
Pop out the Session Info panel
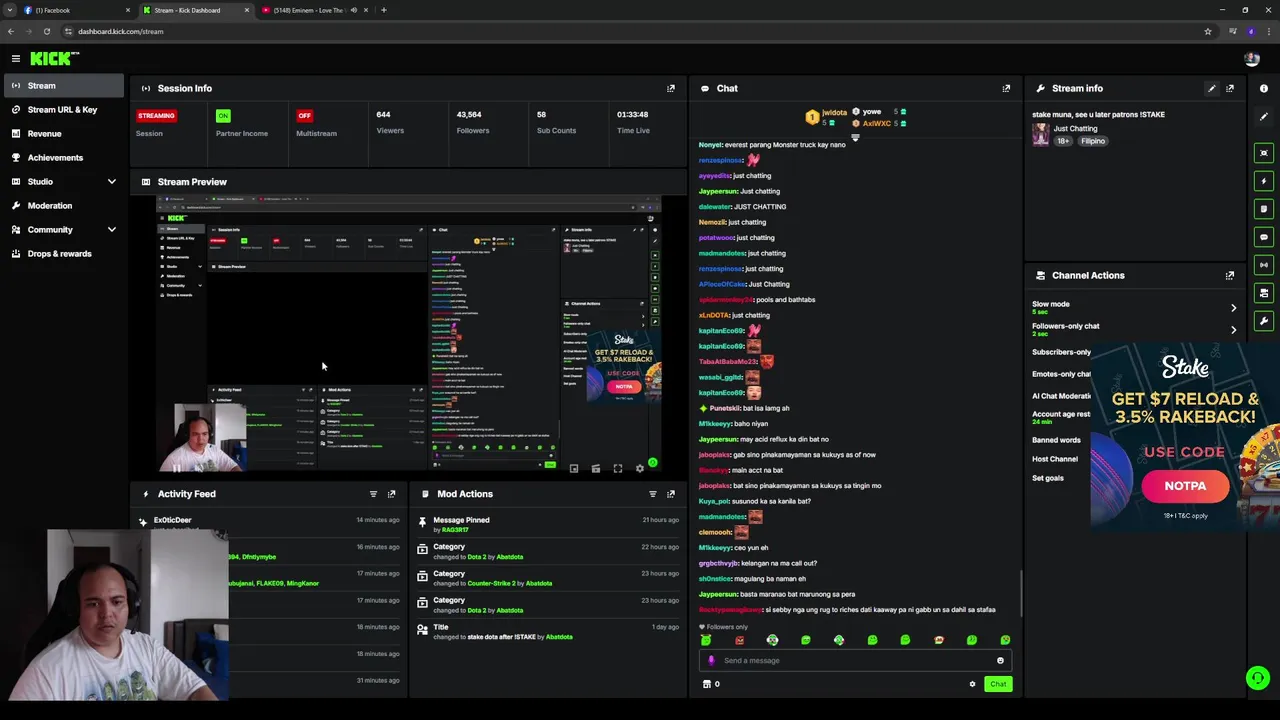pyautogui.click(x=671, y=88)
